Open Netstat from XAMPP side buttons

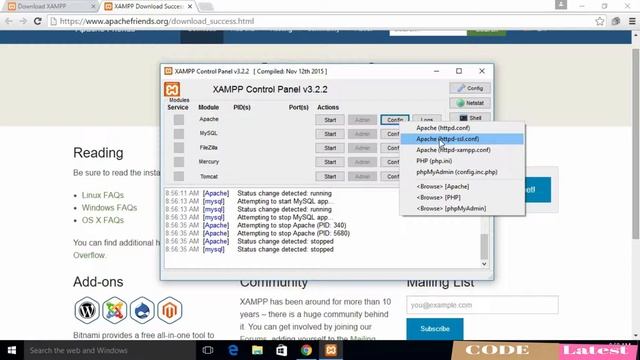[470, 103]
